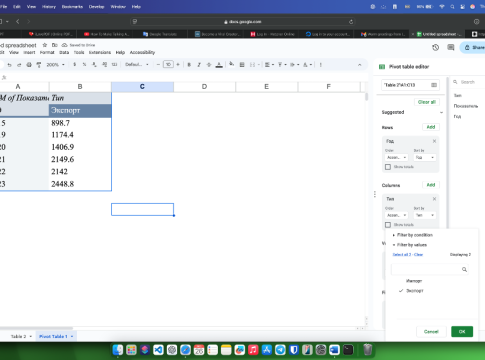The height and width of the screenshot is (360, 485).
Task: Move document using folder icon
Action: pyautogui.click(x=55, y=45)
